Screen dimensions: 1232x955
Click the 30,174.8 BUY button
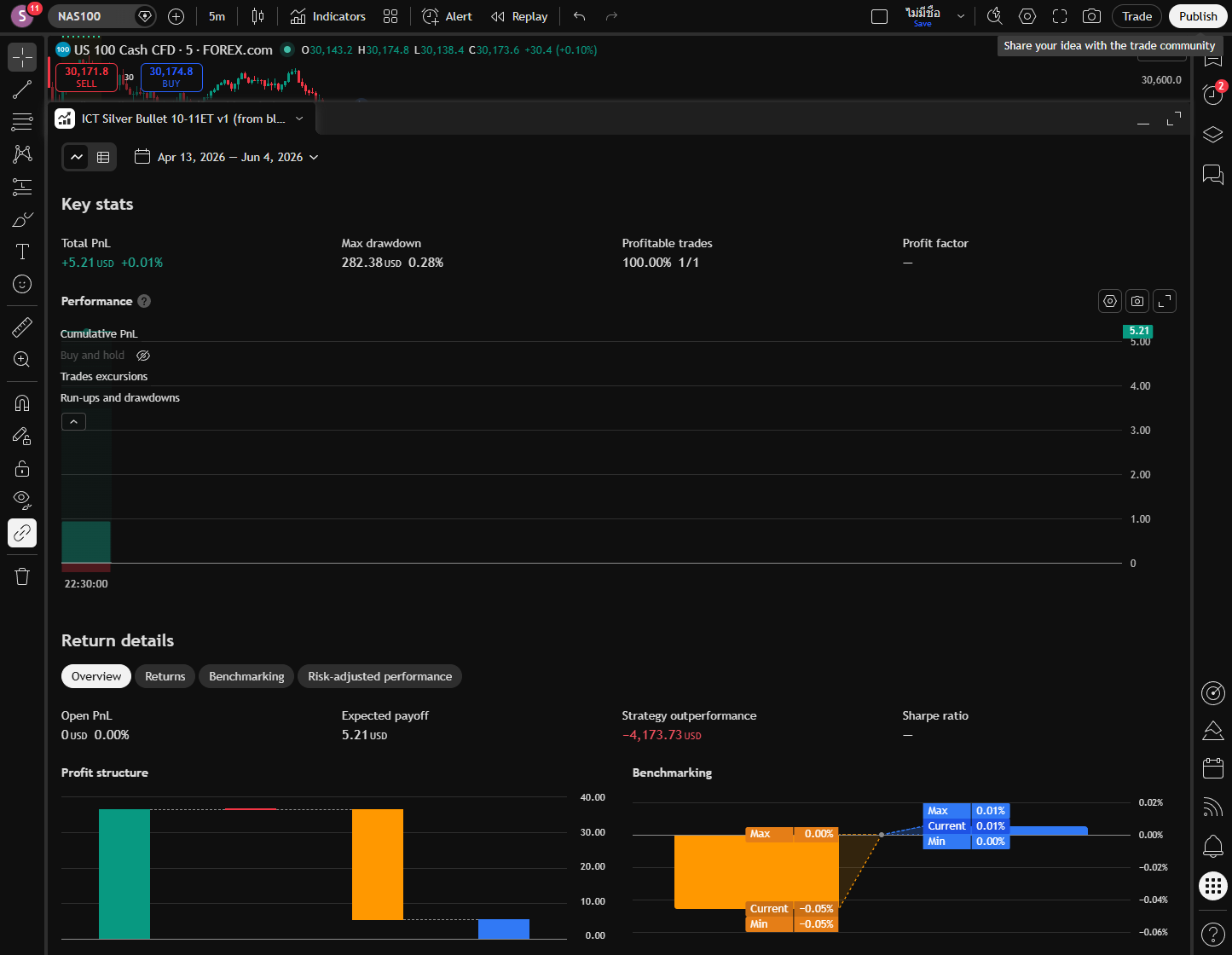pyautogui.click(x=171, y=77)
